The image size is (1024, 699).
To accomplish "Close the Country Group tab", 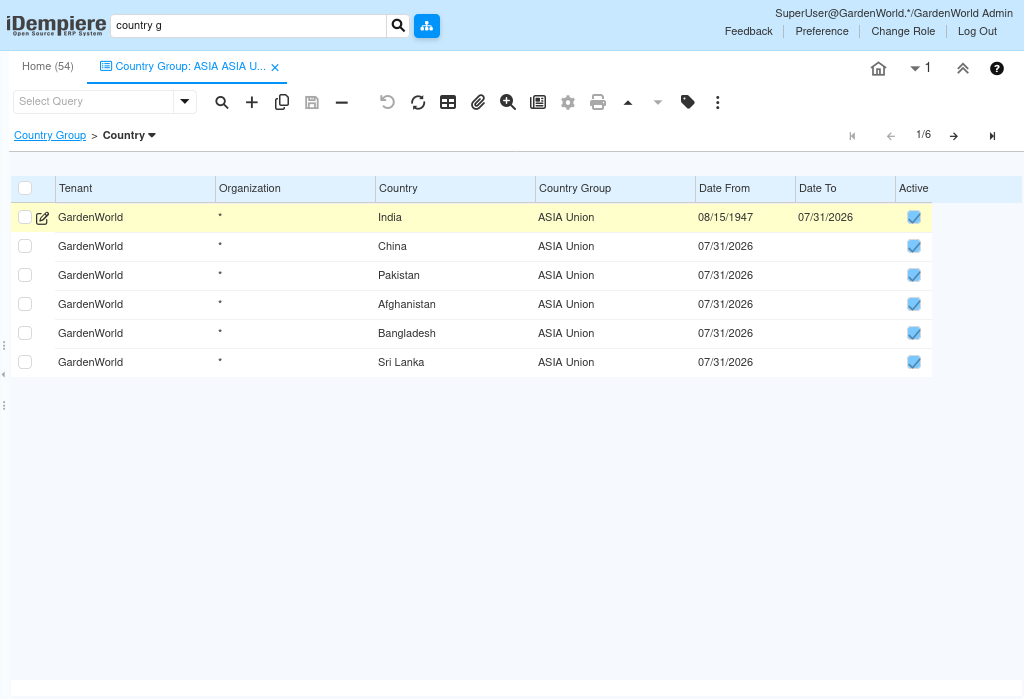I will [x=275, y=67].
